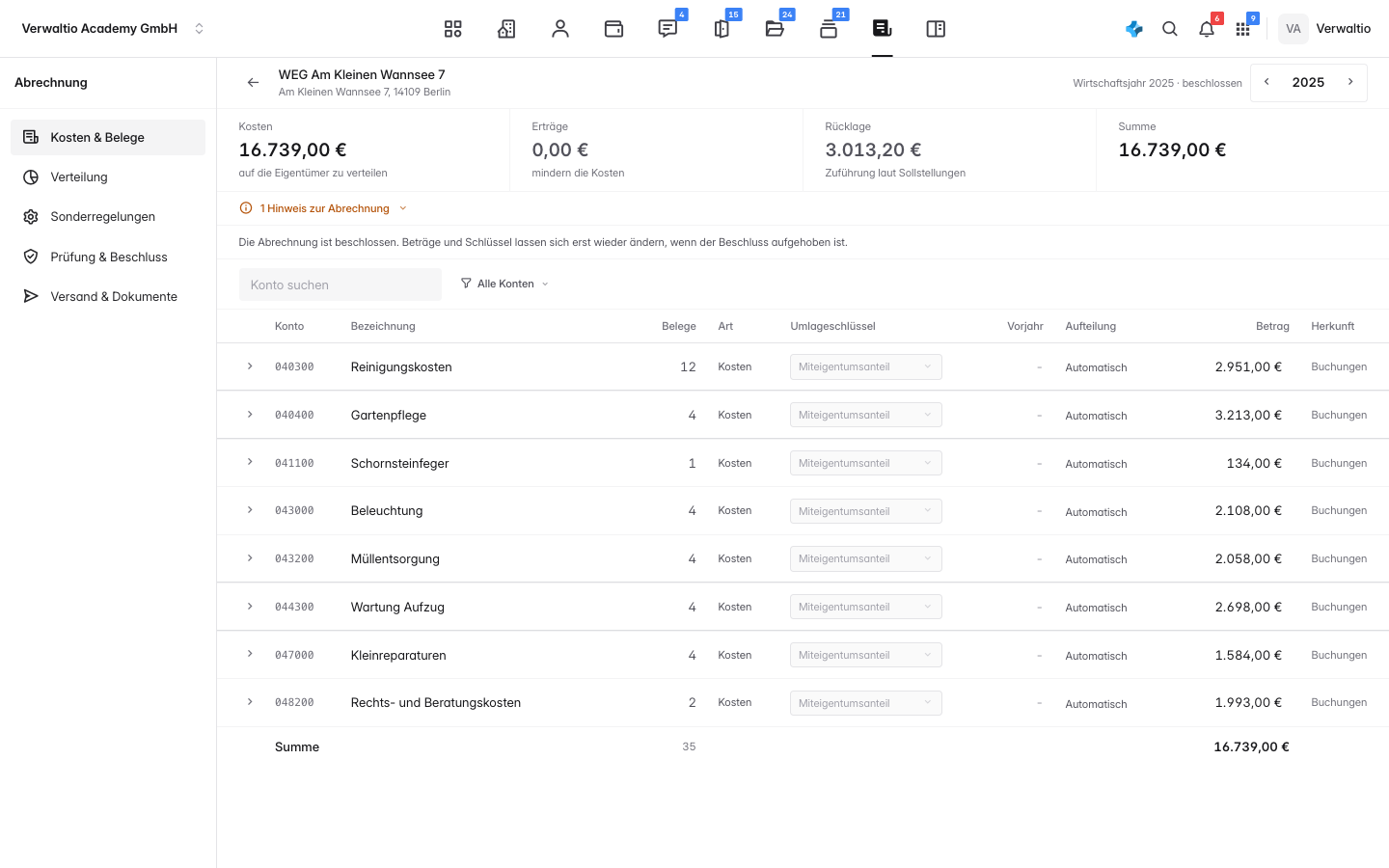Click the blue assistant logo icon

click(1134, 29)
